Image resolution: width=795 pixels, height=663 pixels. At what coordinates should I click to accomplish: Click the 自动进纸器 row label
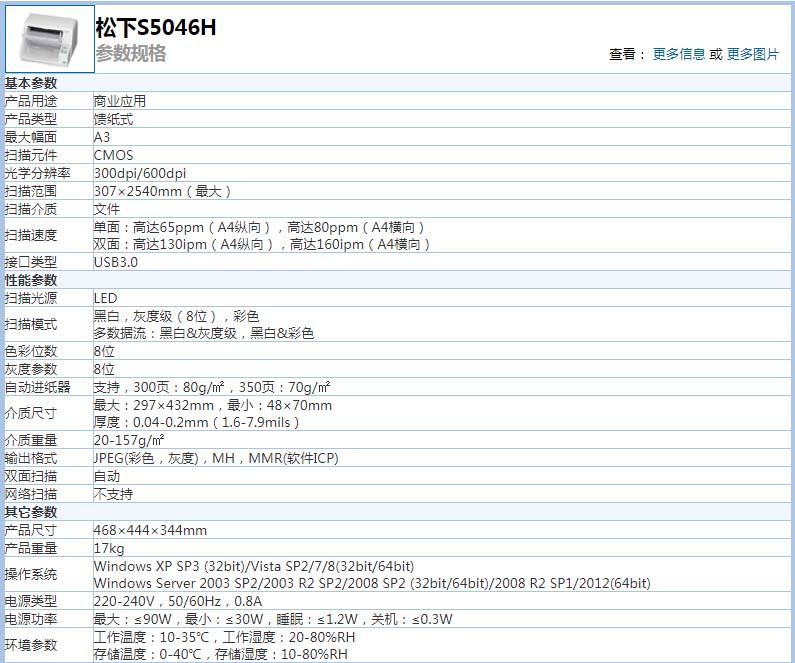coord(38,387)
